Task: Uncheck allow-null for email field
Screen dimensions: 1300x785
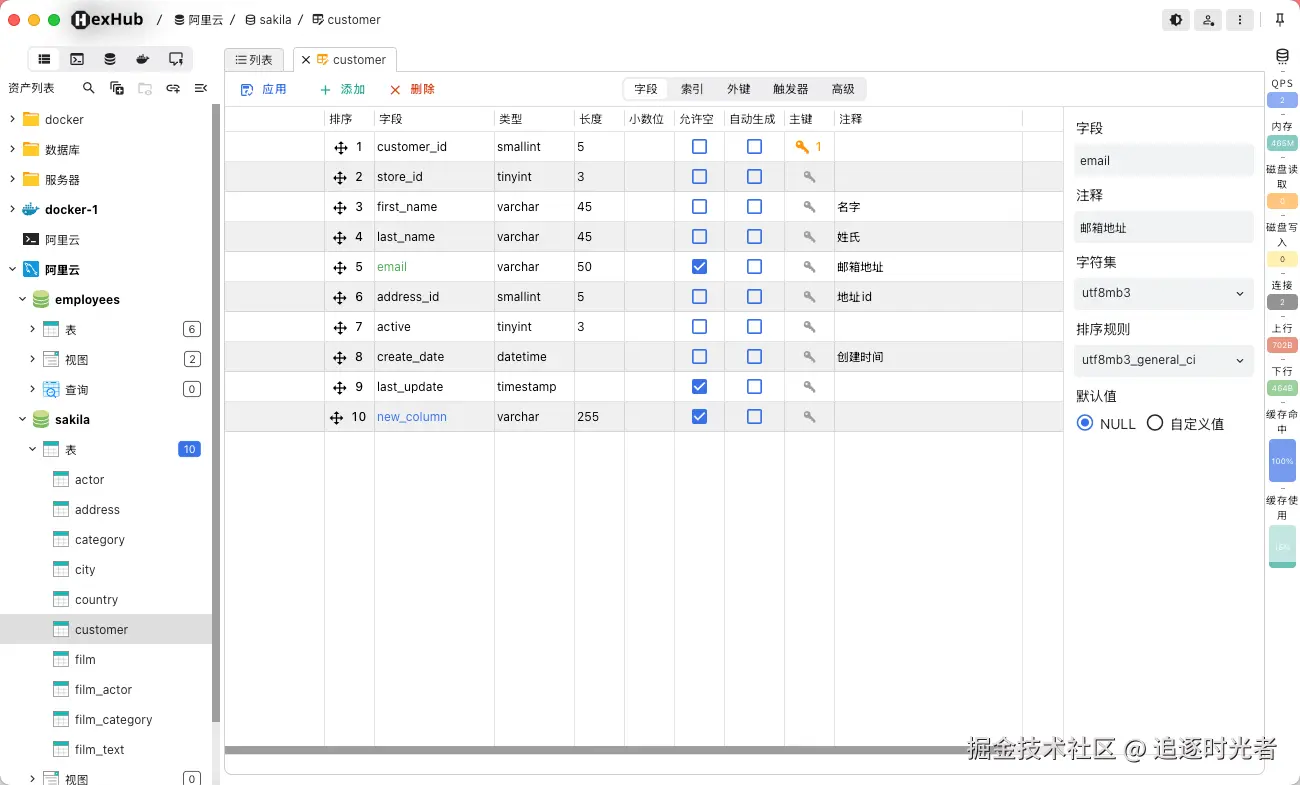Action: point(699,266)
